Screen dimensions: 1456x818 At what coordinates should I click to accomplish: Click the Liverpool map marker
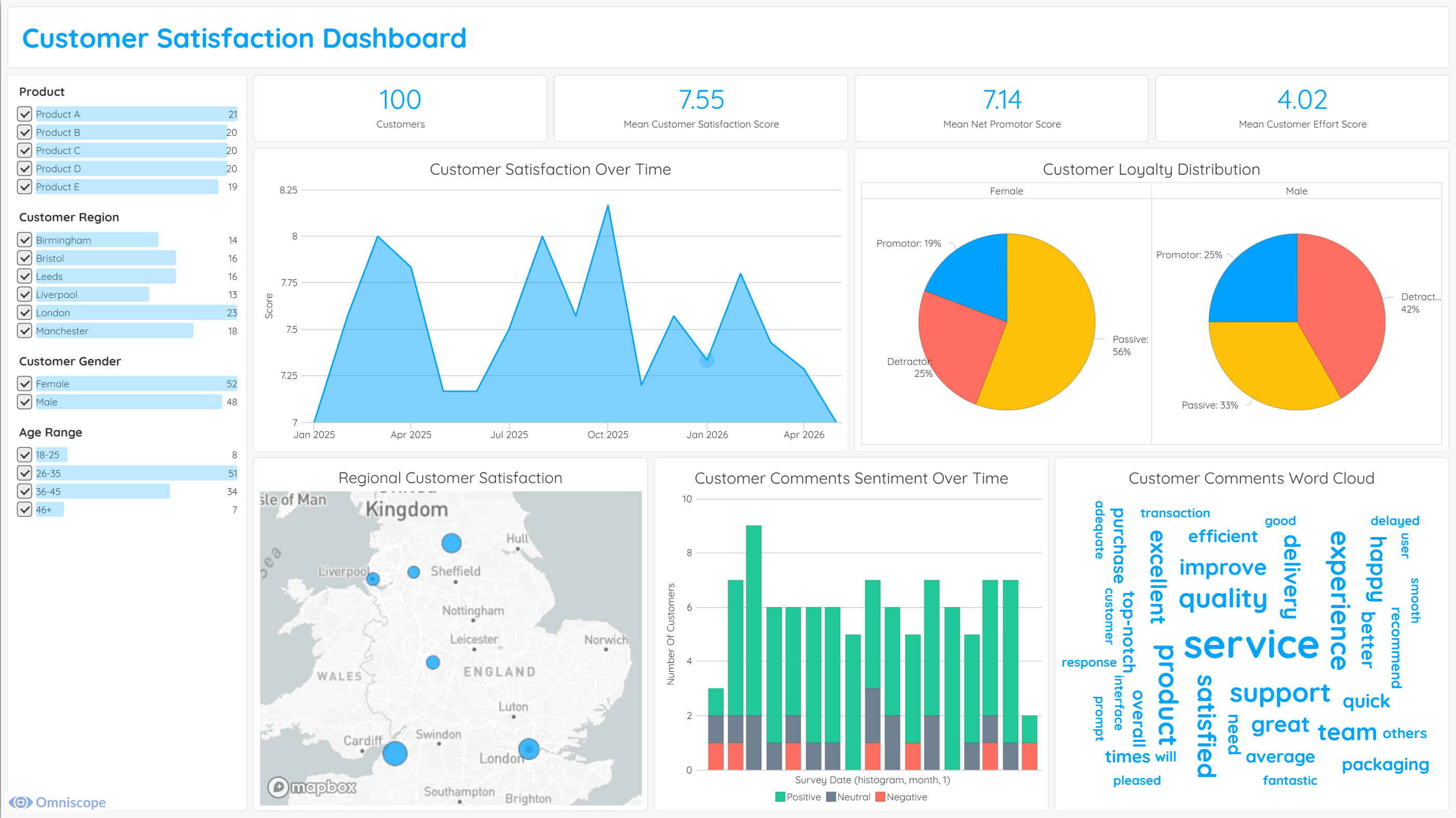[x=373, y=579]
